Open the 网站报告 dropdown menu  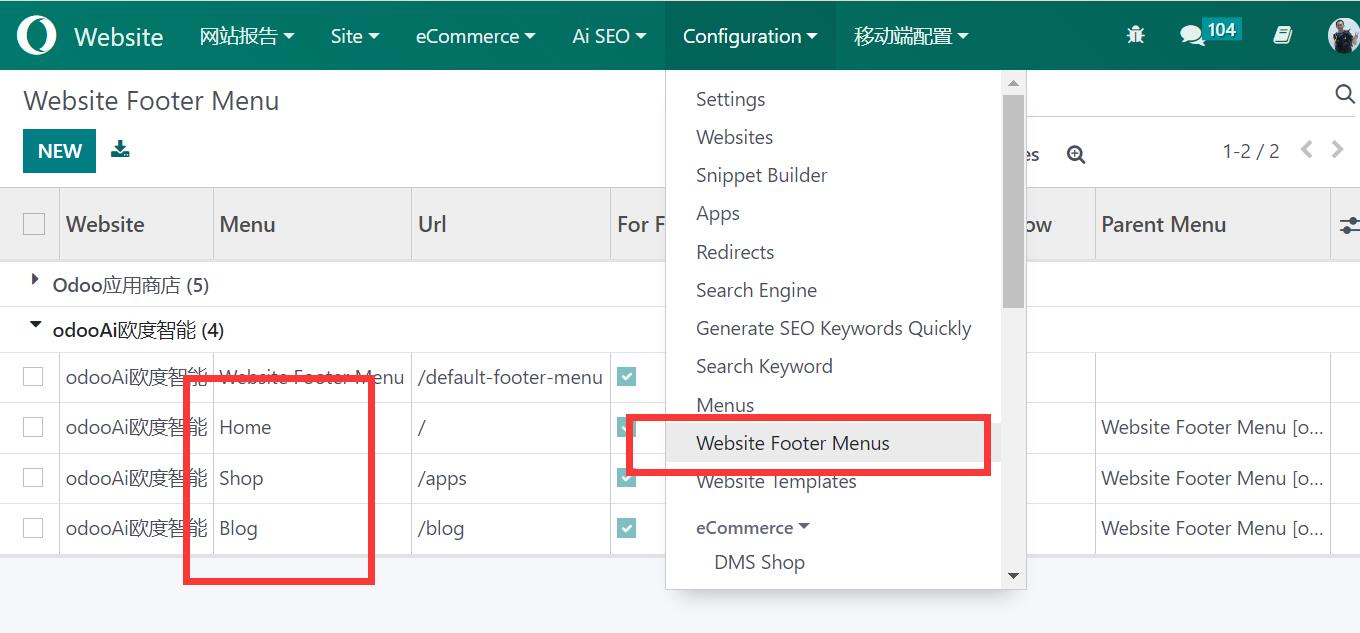[247, 36]
